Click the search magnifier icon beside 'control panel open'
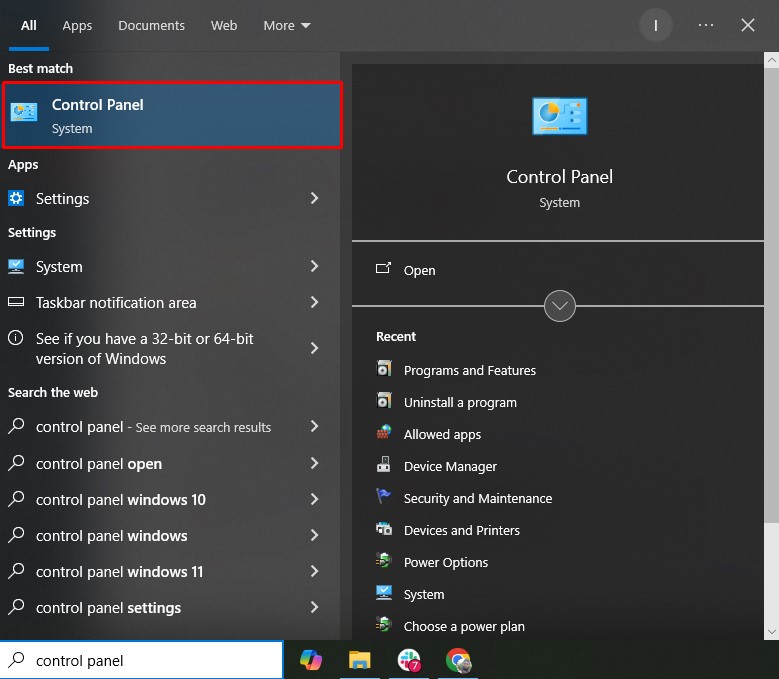The image size is (779, 679). pos(16,462)
